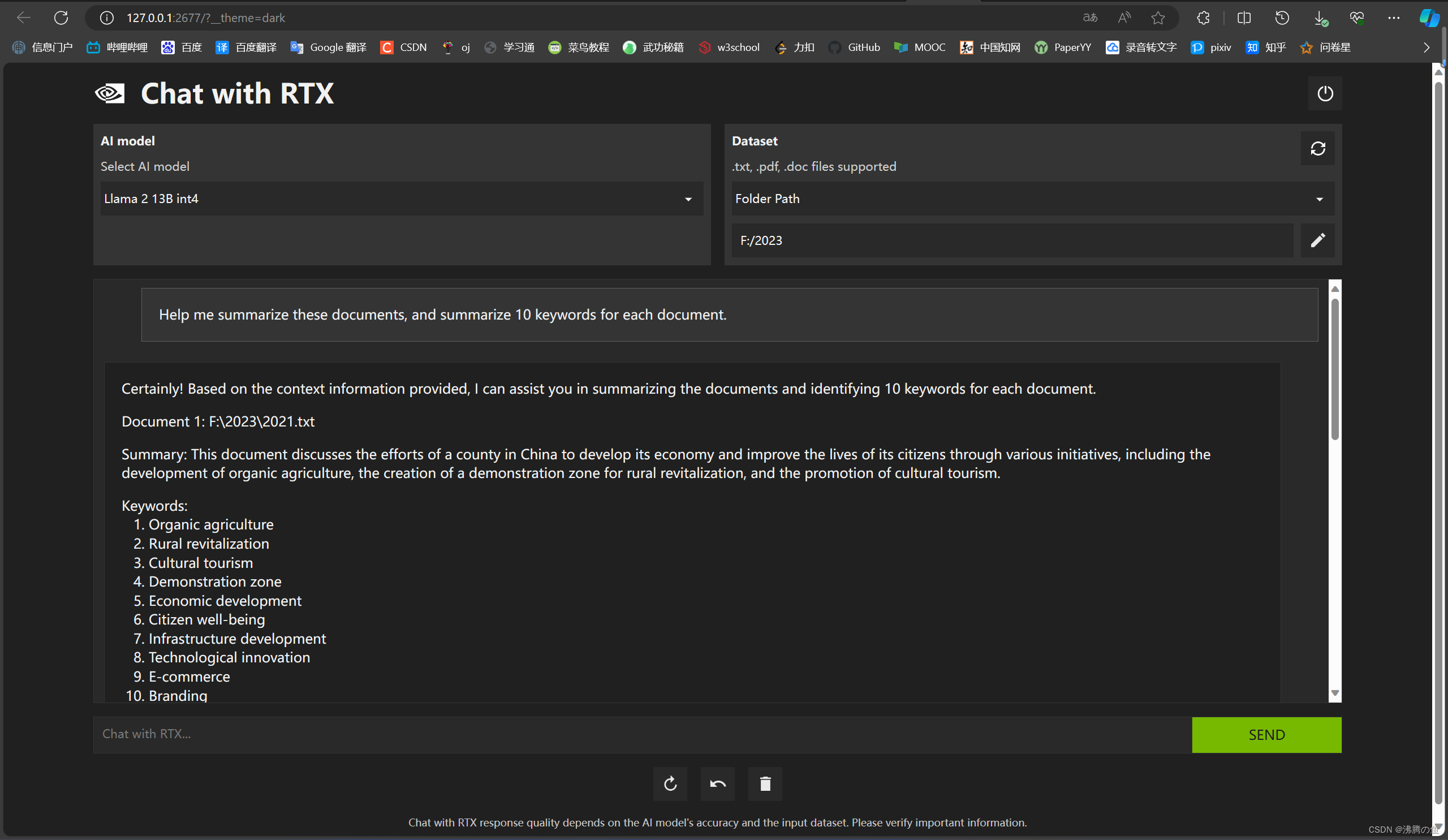Go back with the browser back arrow
Screen dimensions: 1448x840
(24, 18)
